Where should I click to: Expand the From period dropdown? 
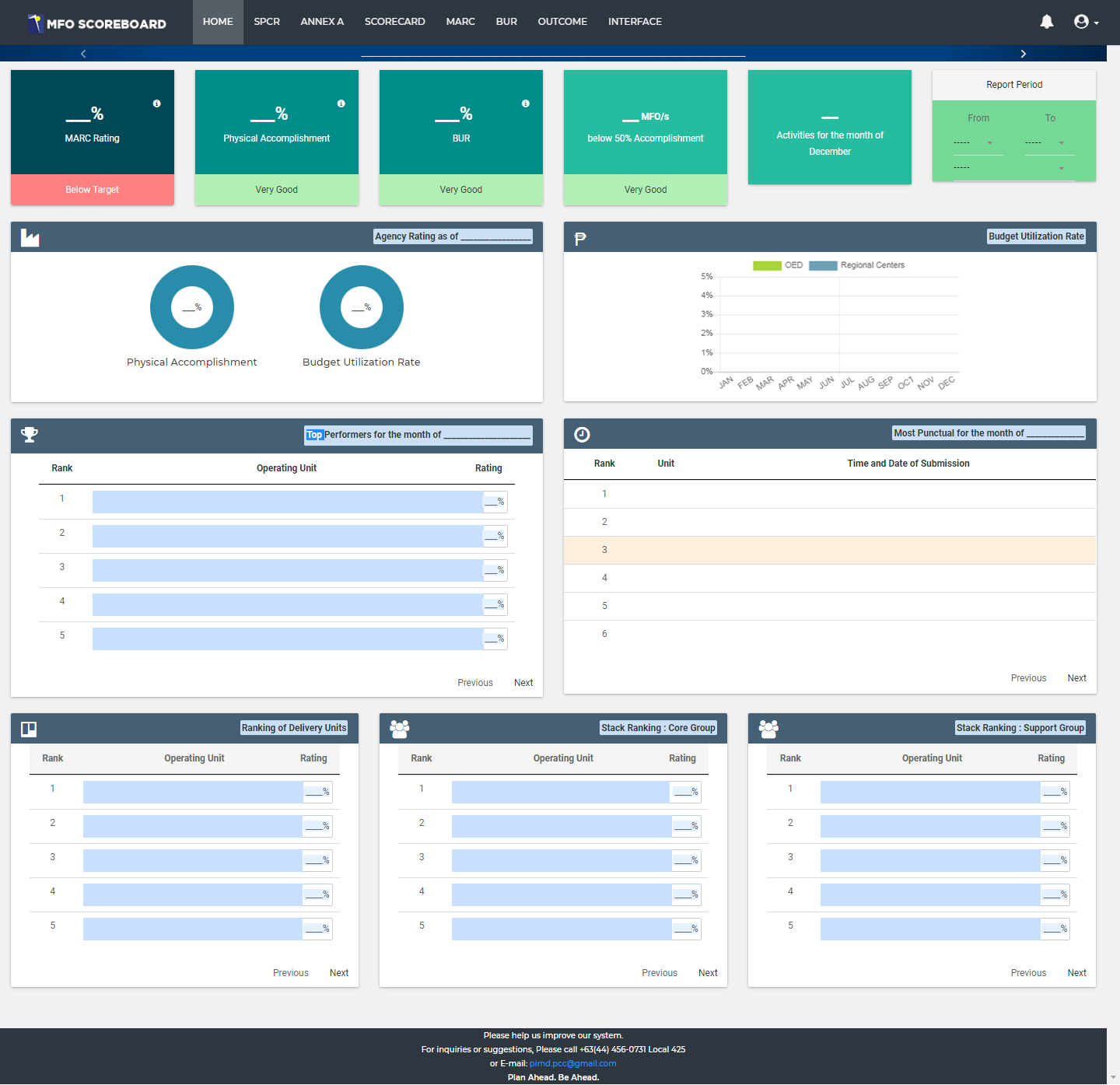click(978, 143)
